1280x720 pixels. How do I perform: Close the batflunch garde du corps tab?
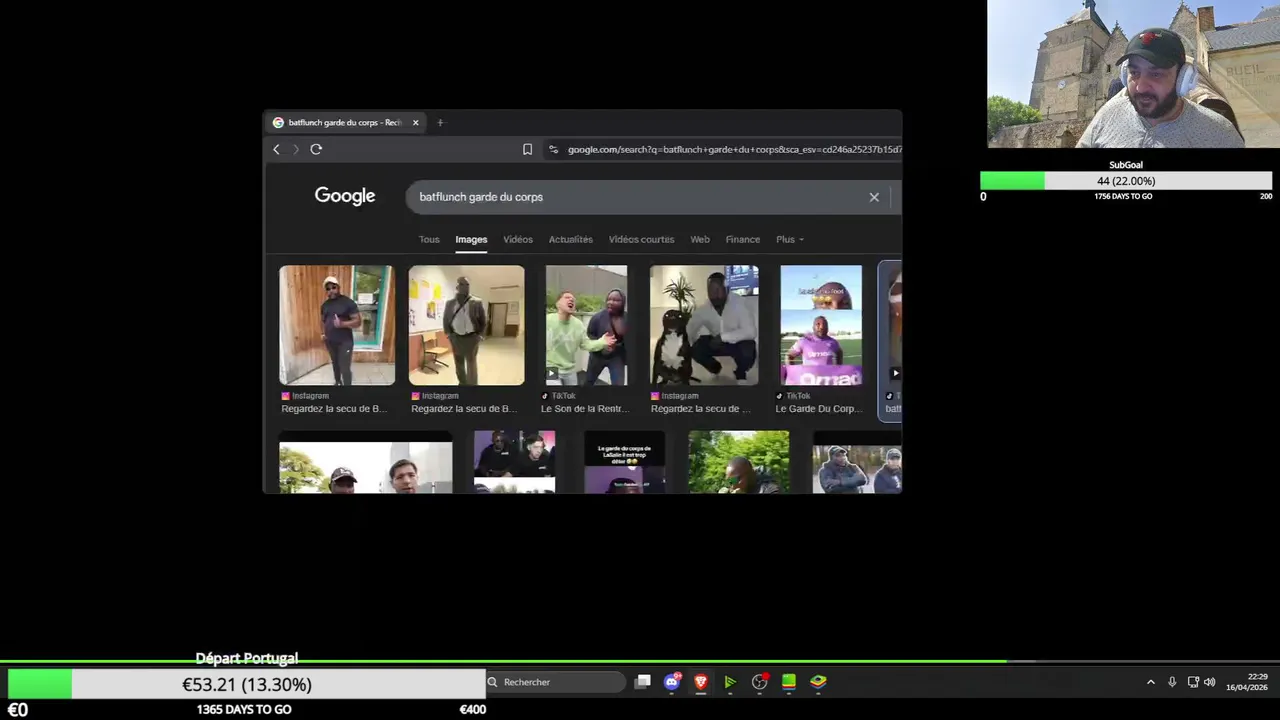(x=416, y=122)
